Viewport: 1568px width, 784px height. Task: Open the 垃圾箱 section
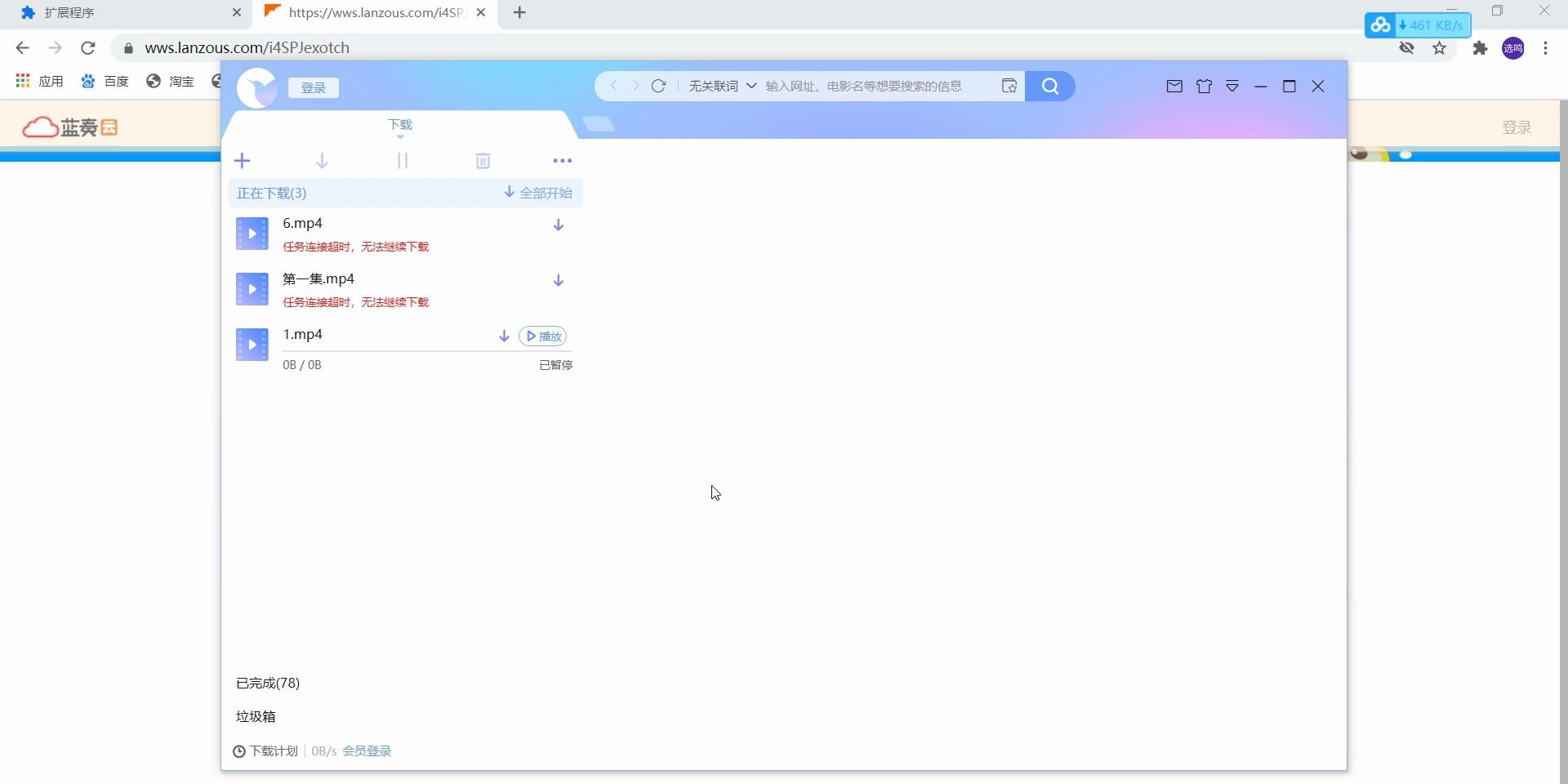[x=256, y=716]
